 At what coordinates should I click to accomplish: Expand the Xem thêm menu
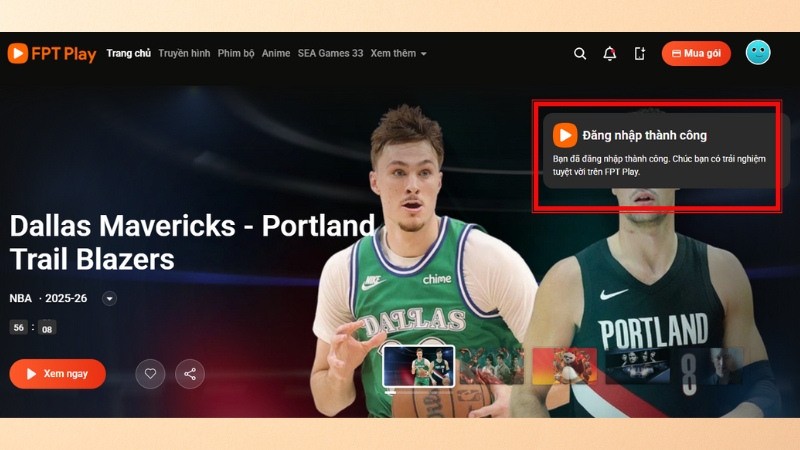(x=398, y=54)
